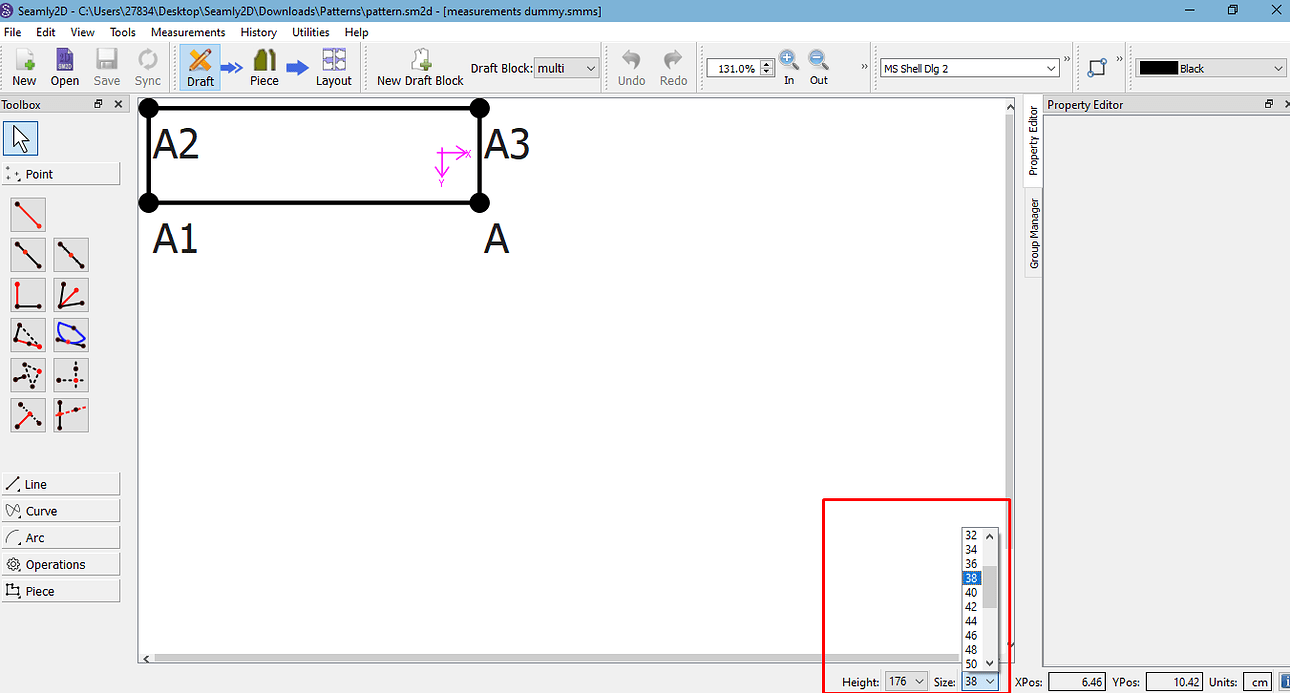This screenshot has height=693, width=1290.
Task: Select size 42 from the open list
Action: (x=971, y=607)
